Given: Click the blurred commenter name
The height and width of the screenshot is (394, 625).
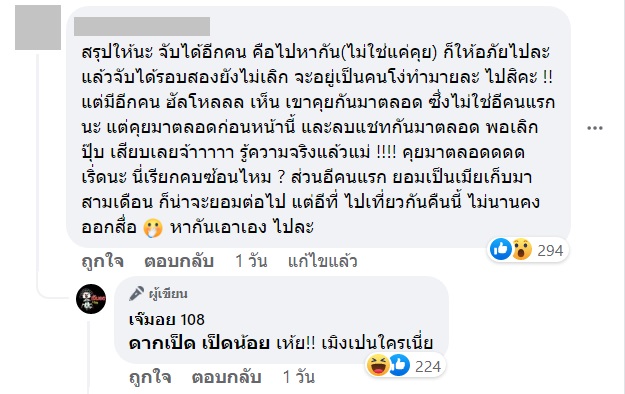Looking at the screenshot, I should (x=142, y=26).
